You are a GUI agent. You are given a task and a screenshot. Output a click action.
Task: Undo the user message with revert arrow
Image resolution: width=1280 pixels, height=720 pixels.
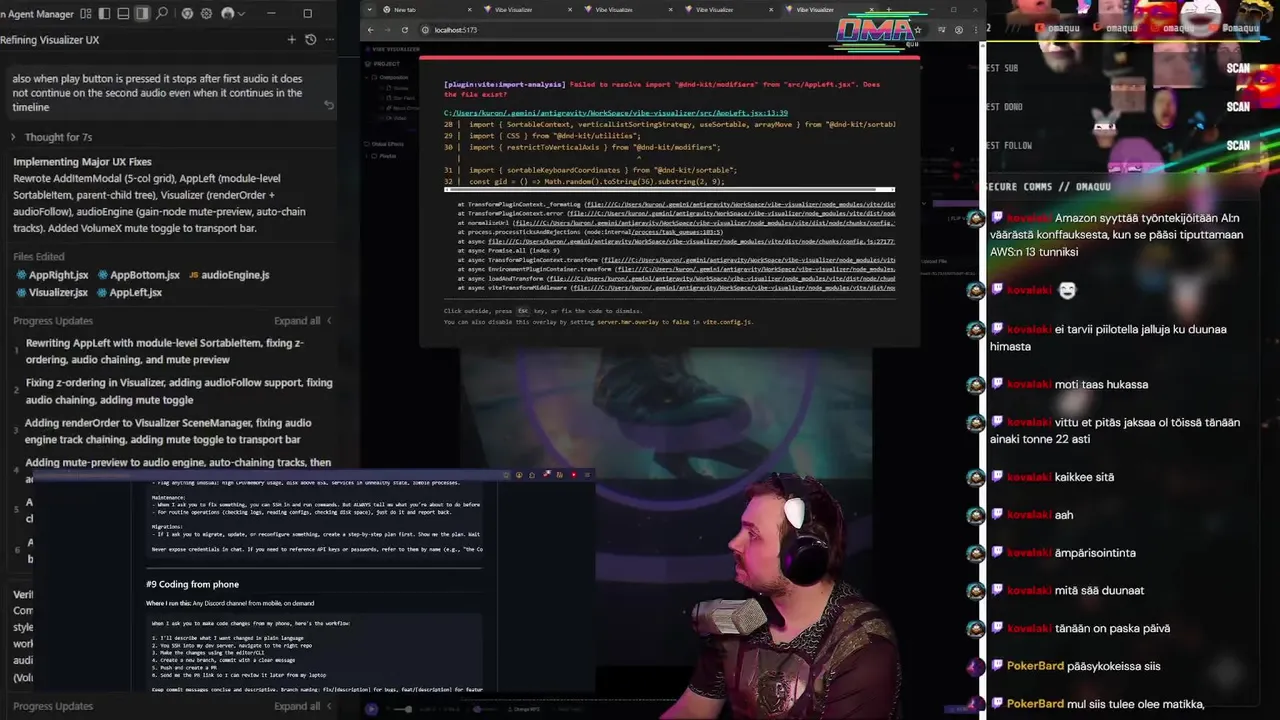pos(329,105)
